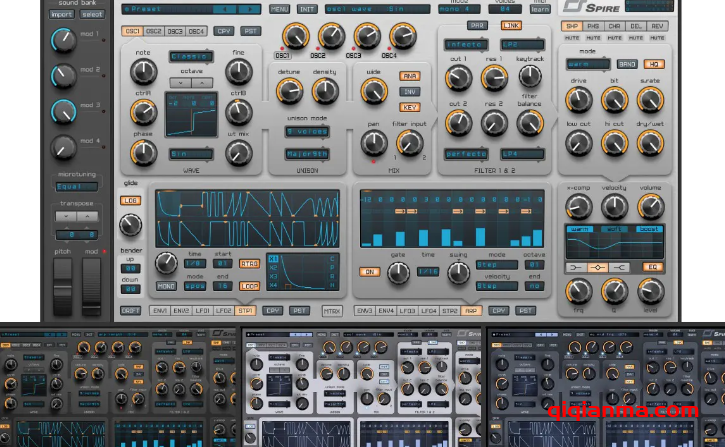
Task: Click the sound bank import button
Action: point(62,14)
